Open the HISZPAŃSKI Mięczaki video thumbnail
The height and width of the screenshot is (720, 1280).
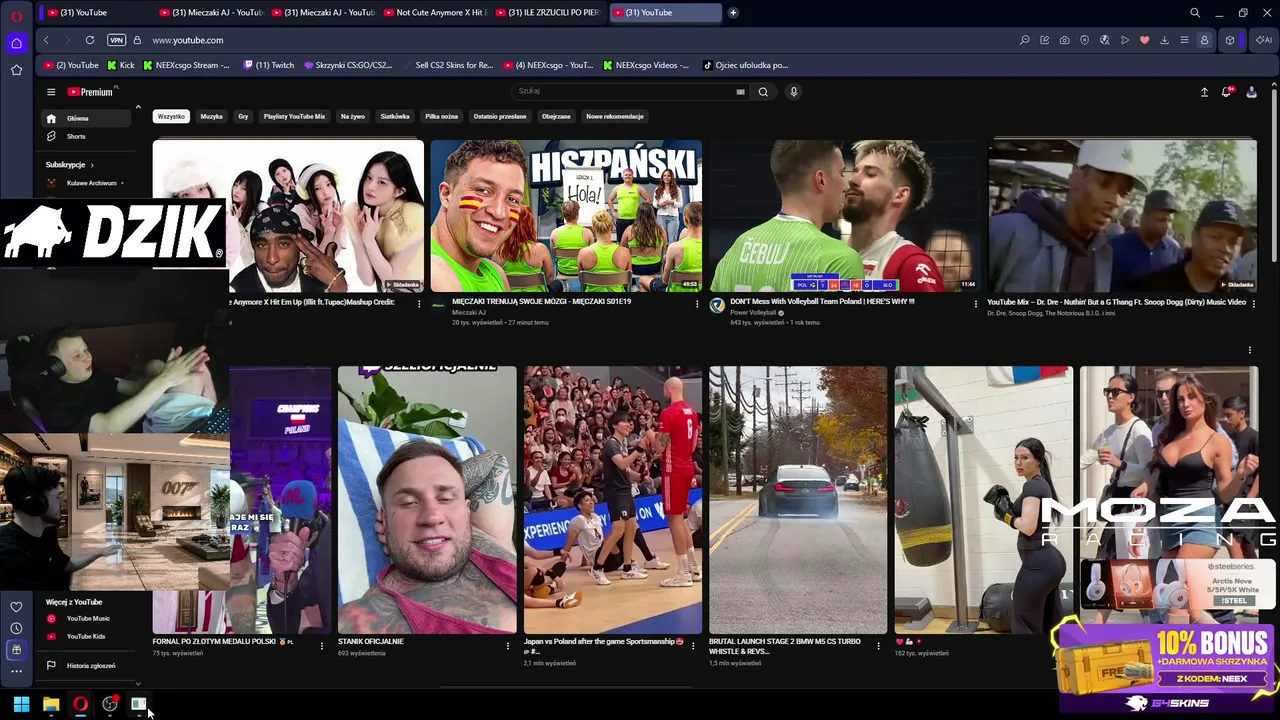point(566,216)
